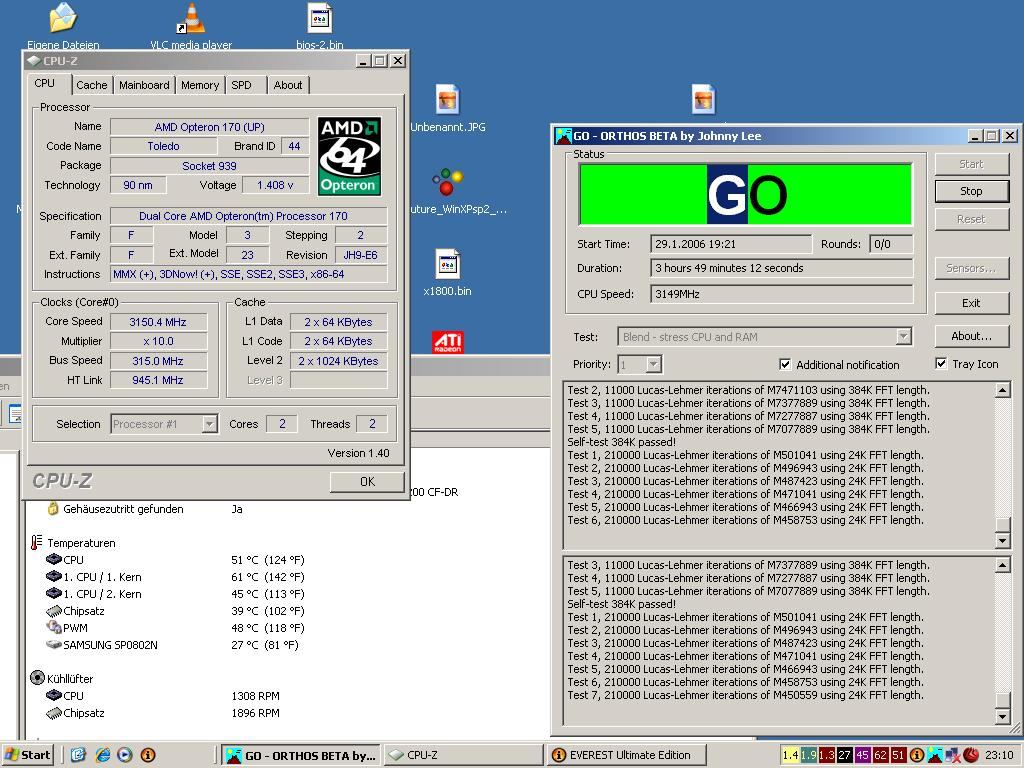This screenshot has width=1024, height=768.
Task: Click the CPU Speed 3149MHz field
Action: coord(781,294)
